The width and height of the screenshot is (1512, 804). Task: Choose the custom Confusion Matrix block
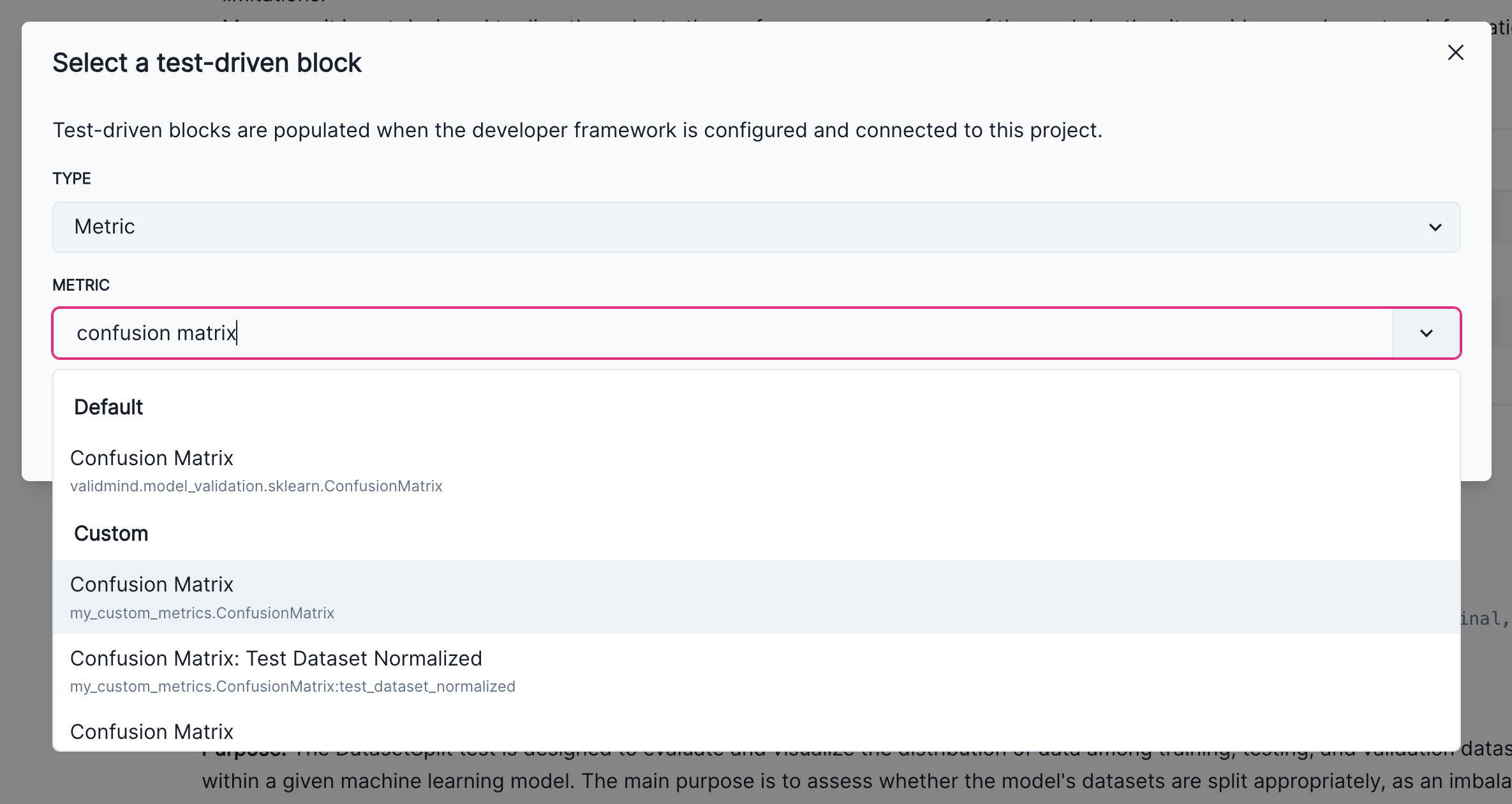tap(152, 584)
